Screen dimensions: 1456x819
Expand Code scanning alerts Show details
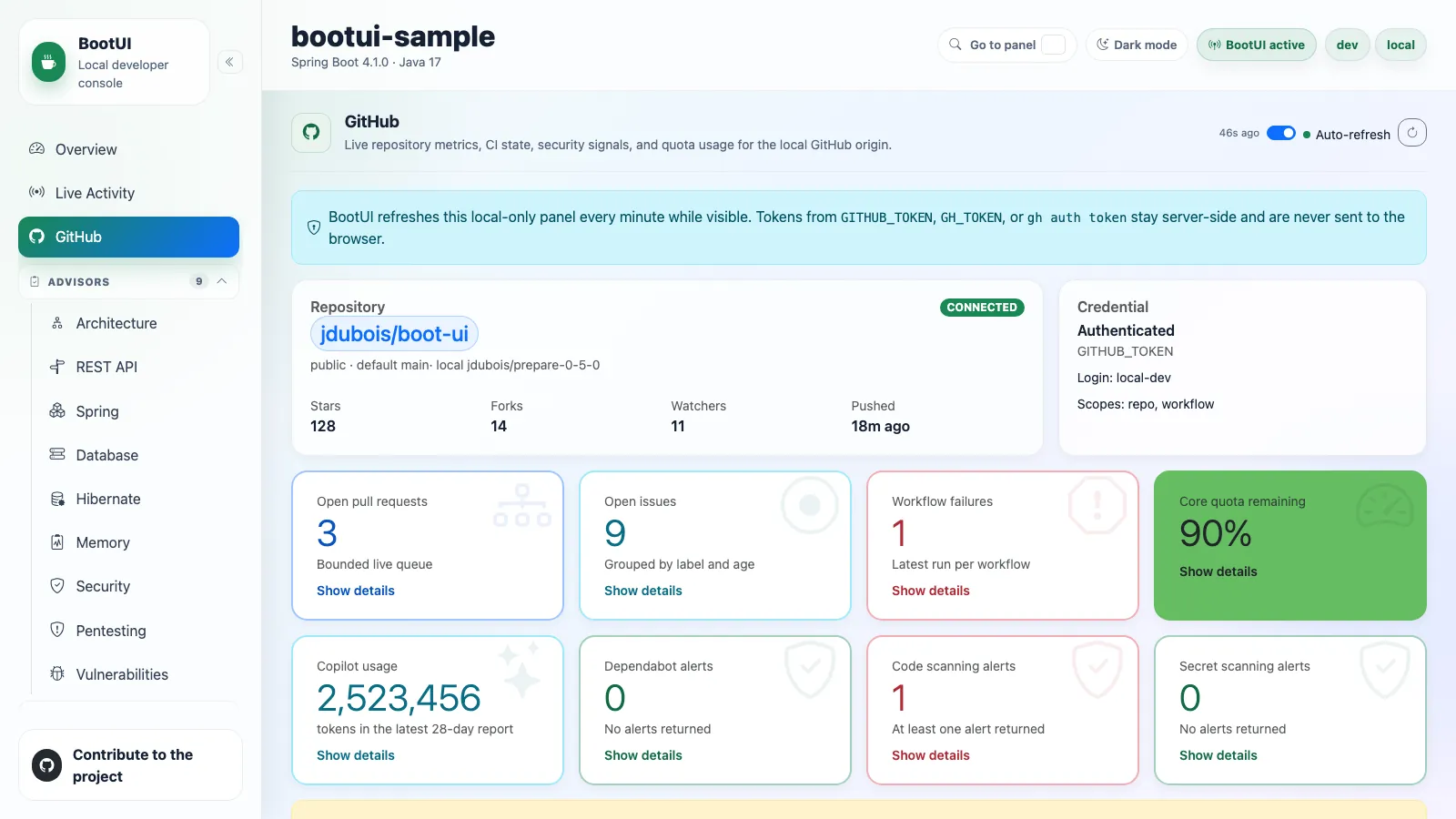click(x=931, y=755)
